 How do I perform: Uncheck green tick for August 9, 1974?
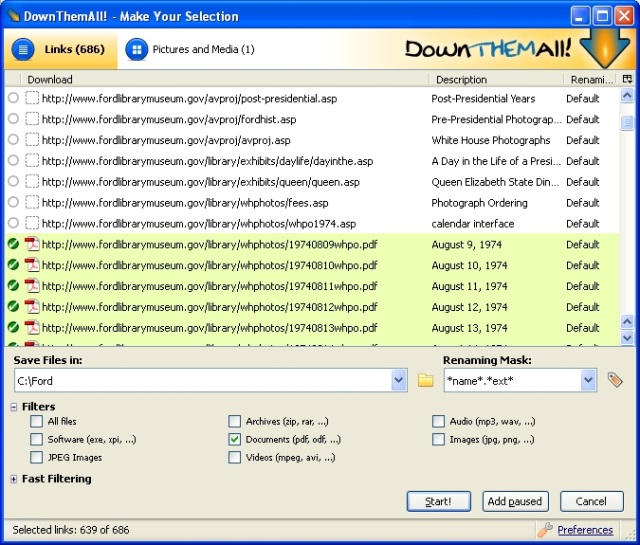[13, 244]
